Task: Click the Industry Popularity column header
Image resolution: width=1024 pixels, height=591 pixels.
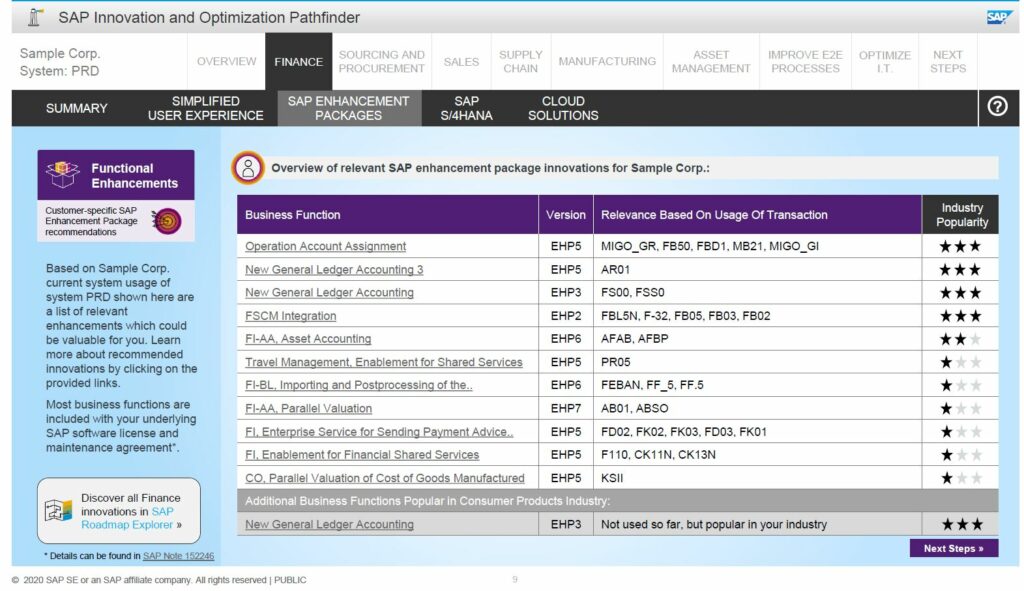Action: [x=961, y=215]
